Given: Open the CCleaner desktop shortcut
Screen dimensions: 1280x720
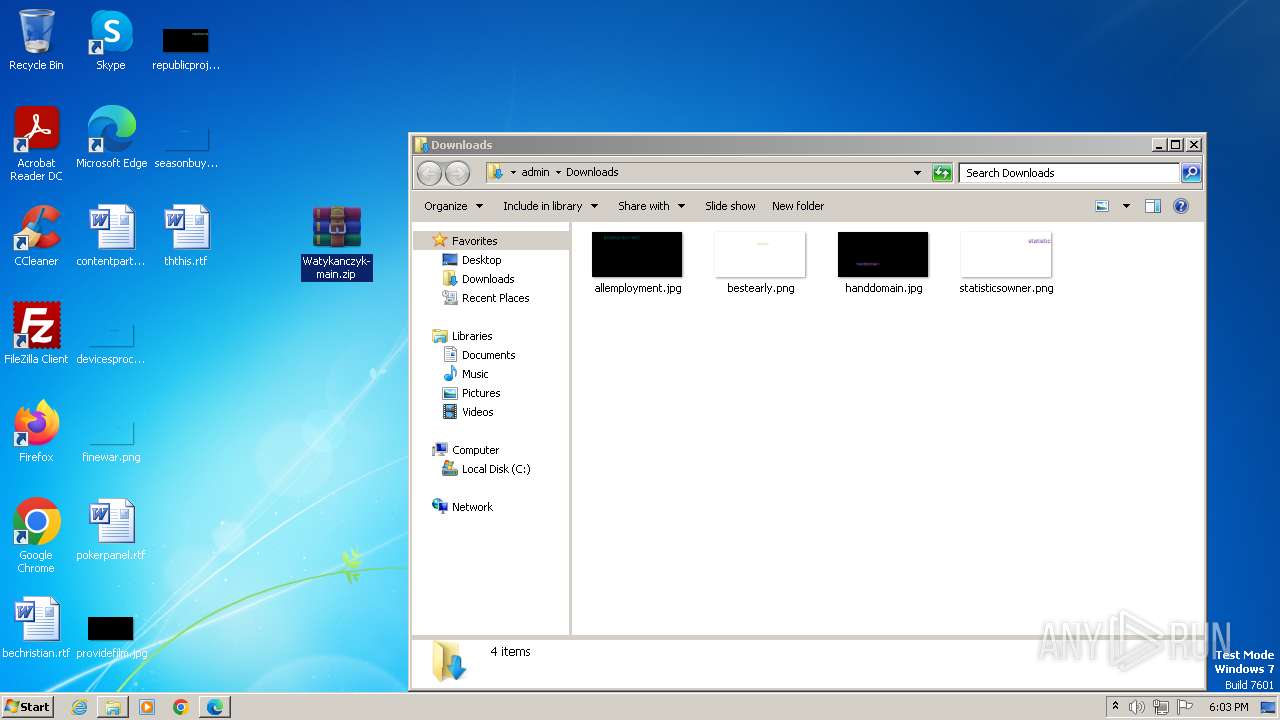Looking at the screenshot, I should (x=36, y=236).
